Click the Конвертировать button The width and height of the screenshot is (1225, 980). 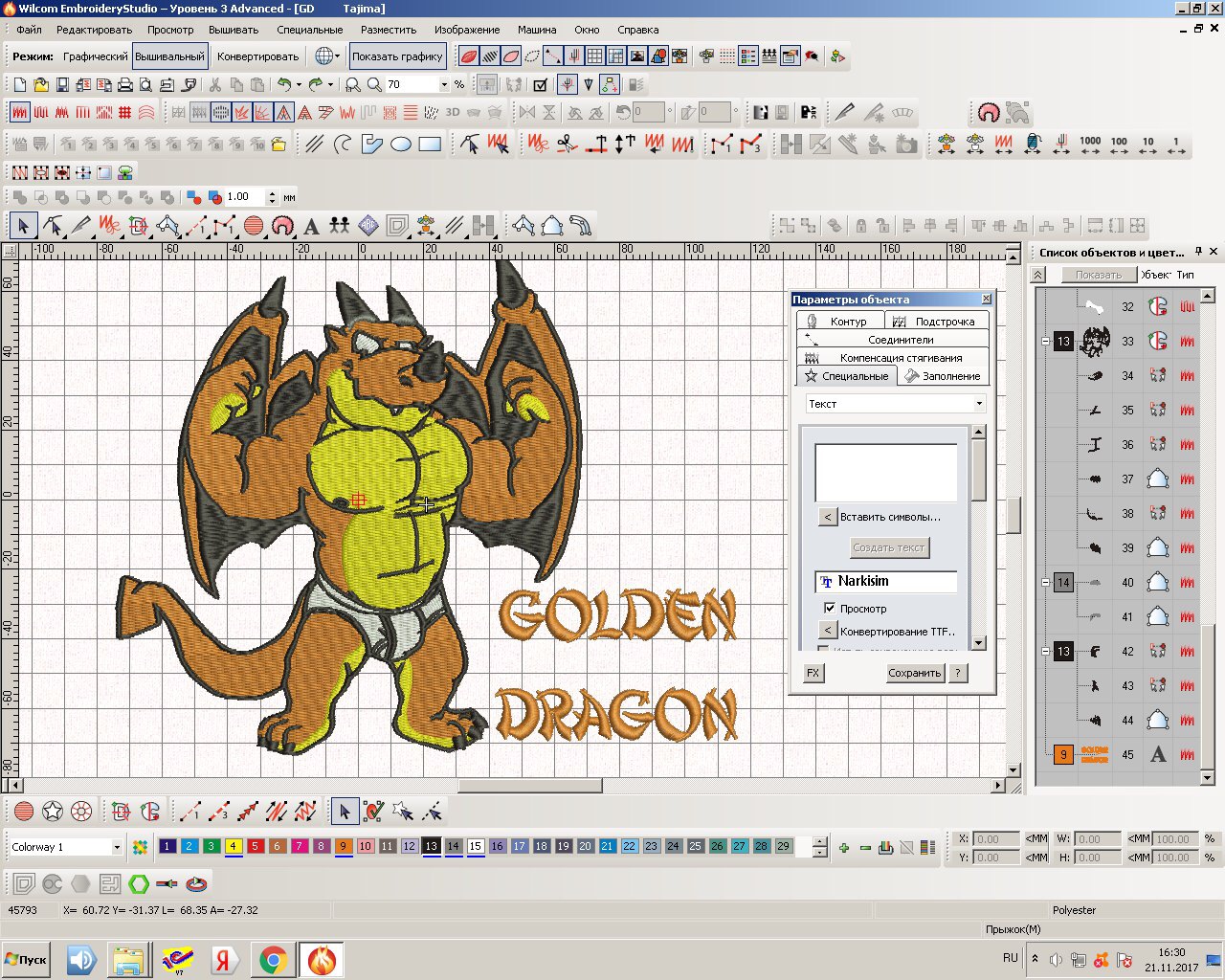(x=257, y=56)
